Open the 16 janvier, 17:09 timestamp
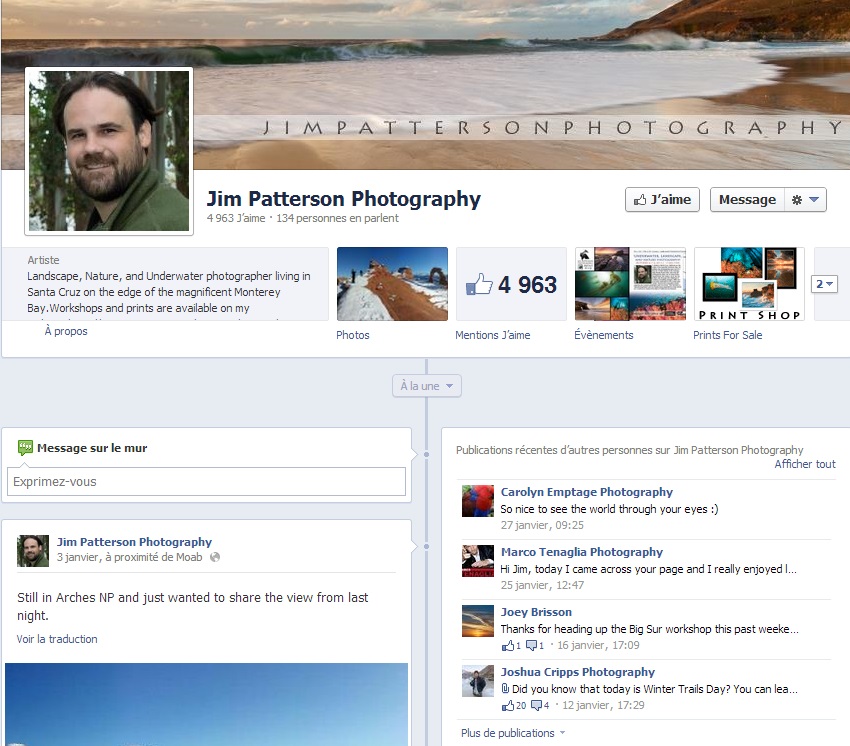 coord(598,645)
